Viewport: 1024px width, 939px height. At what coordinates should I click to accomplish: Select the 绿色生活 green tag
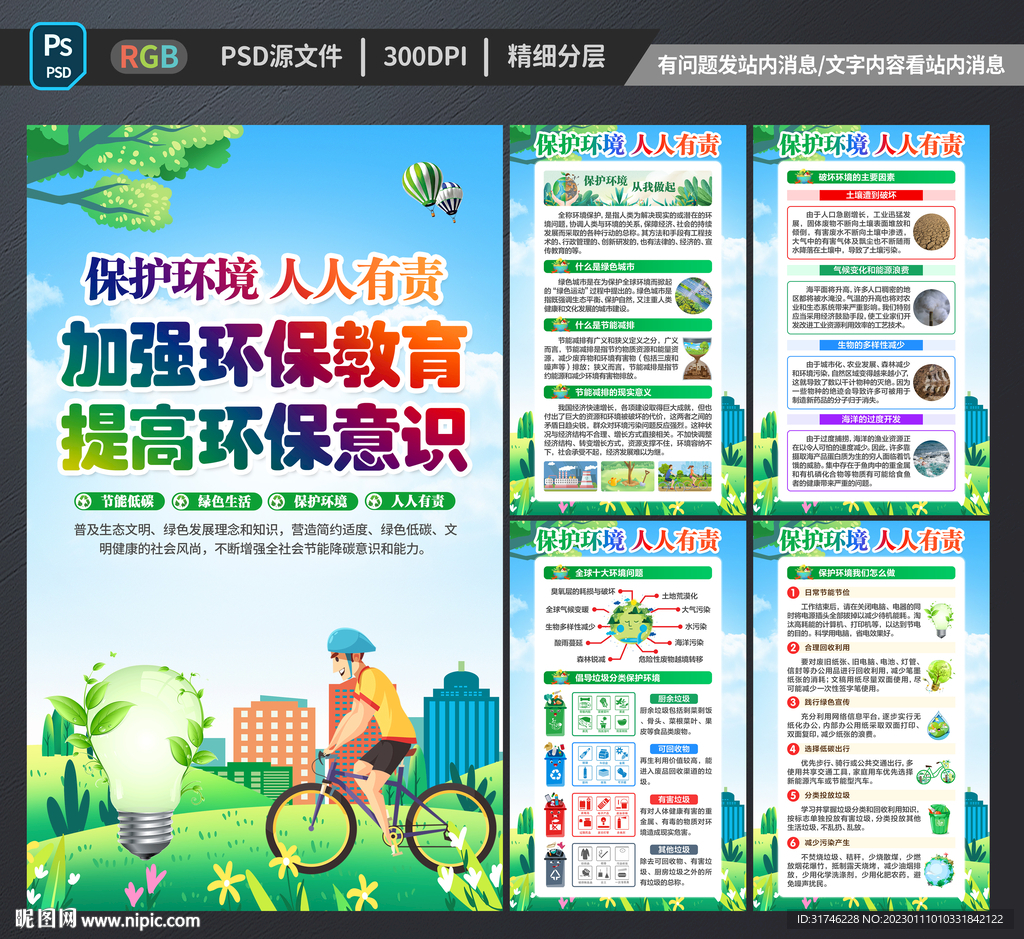(x=216, y=501)
